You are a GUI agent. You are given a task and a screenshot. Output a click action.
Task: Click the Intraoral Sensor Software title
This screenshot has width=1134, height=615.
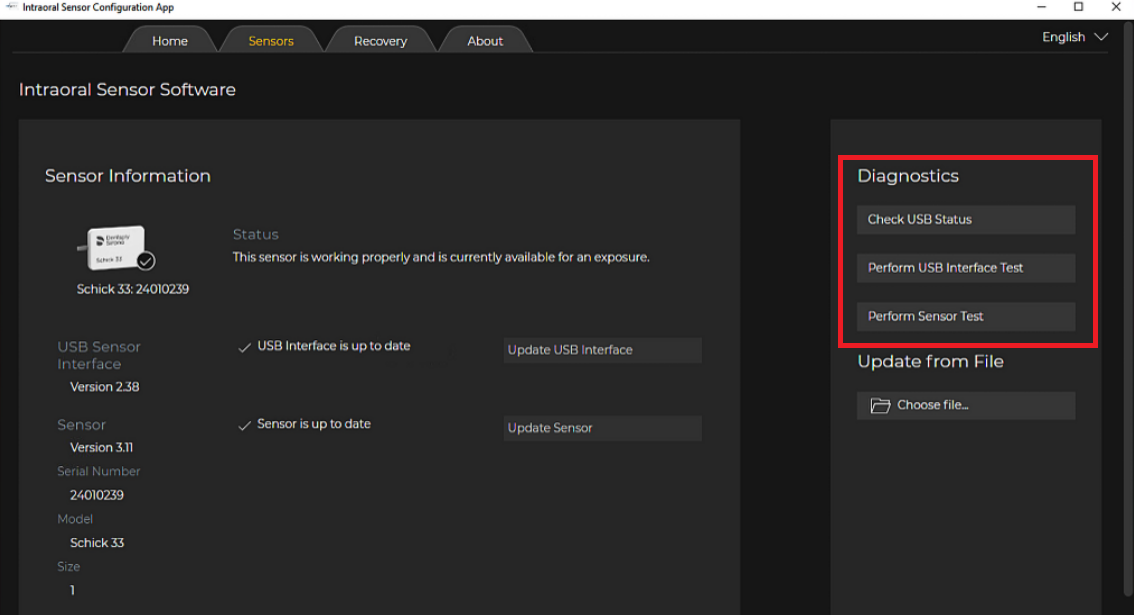point(127,90)
